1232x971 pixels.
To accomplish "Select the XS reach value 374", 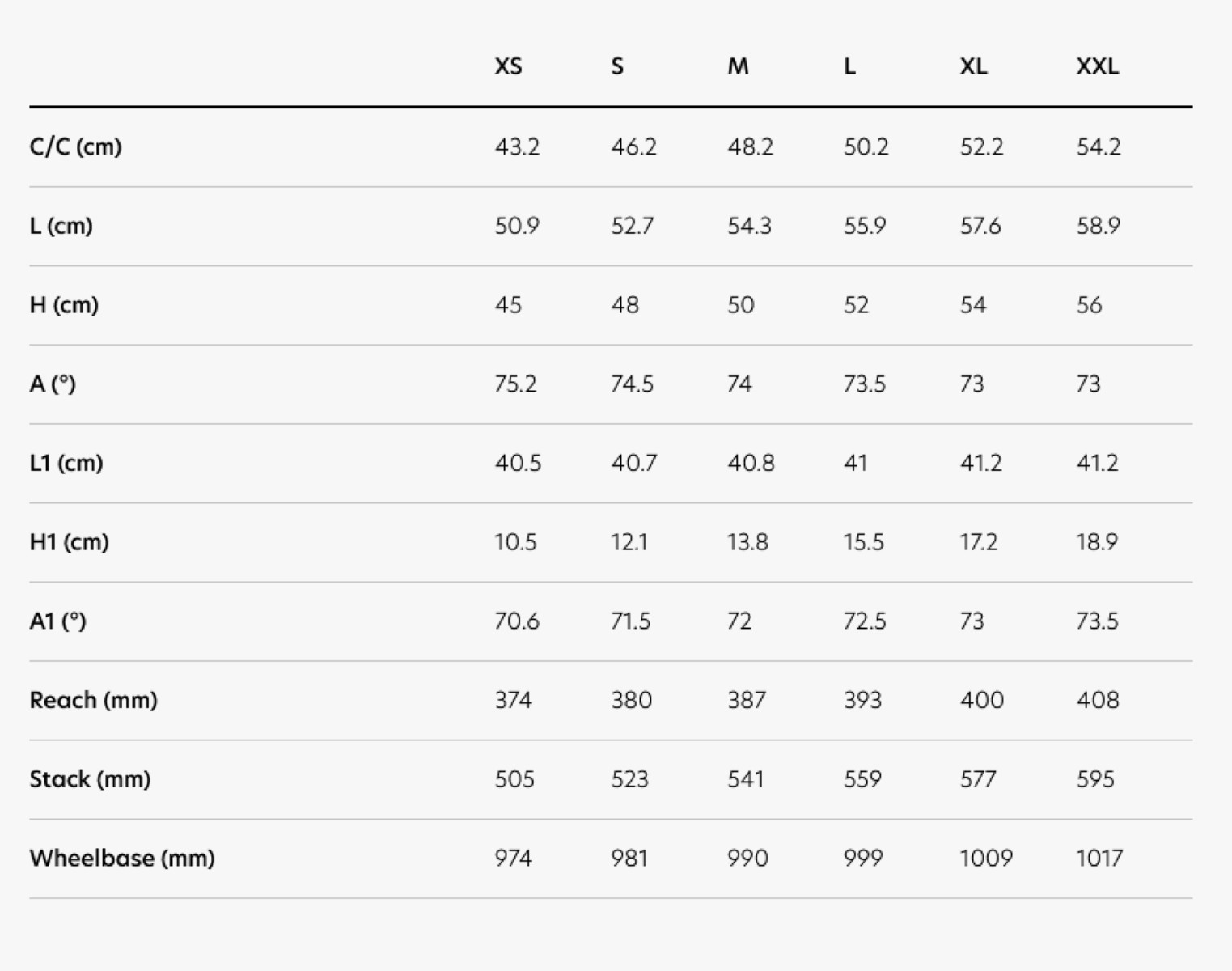I will pos(513,700).
